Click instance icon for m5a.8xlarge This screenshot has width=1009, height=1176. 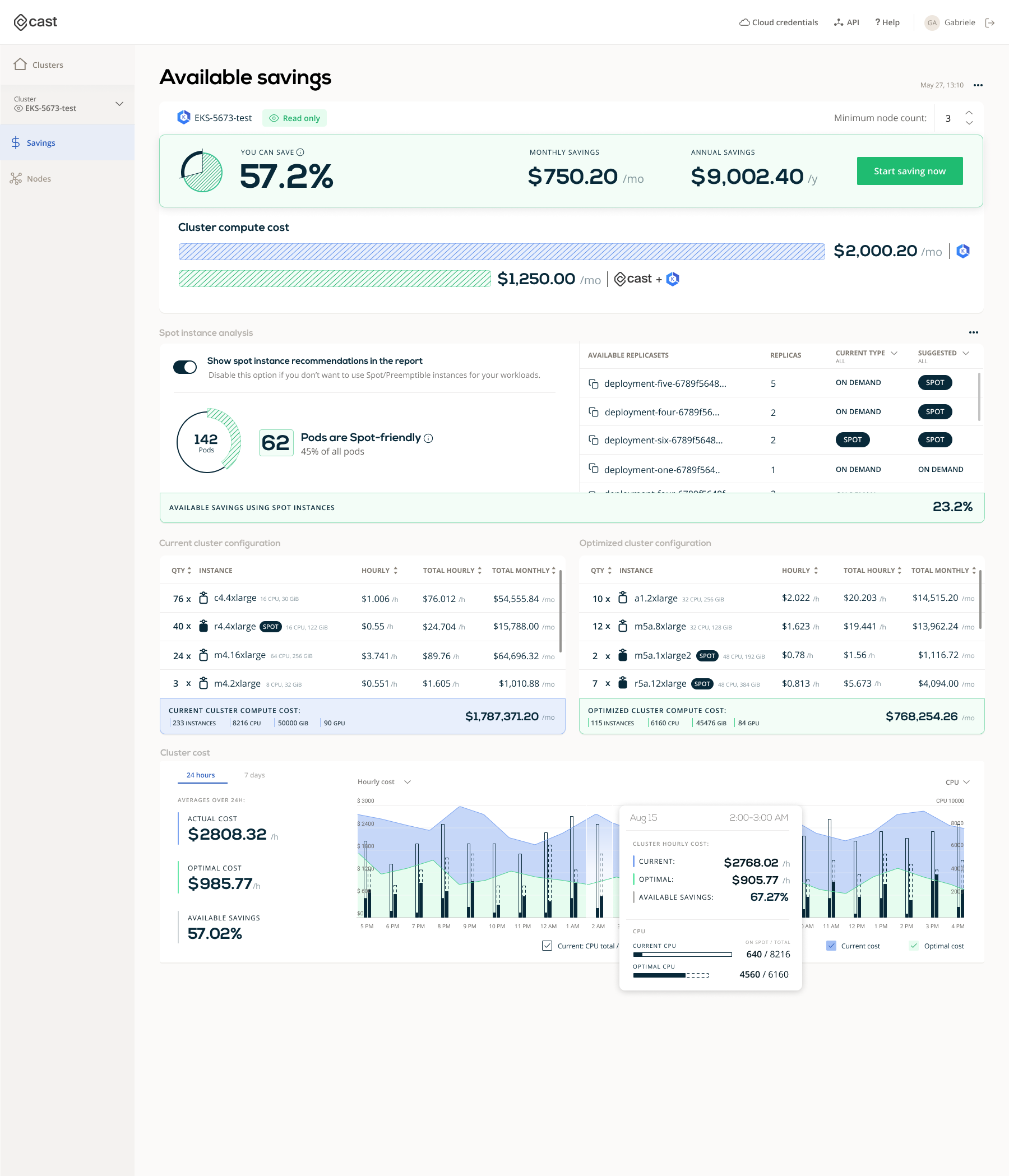(x=623, y=626)
